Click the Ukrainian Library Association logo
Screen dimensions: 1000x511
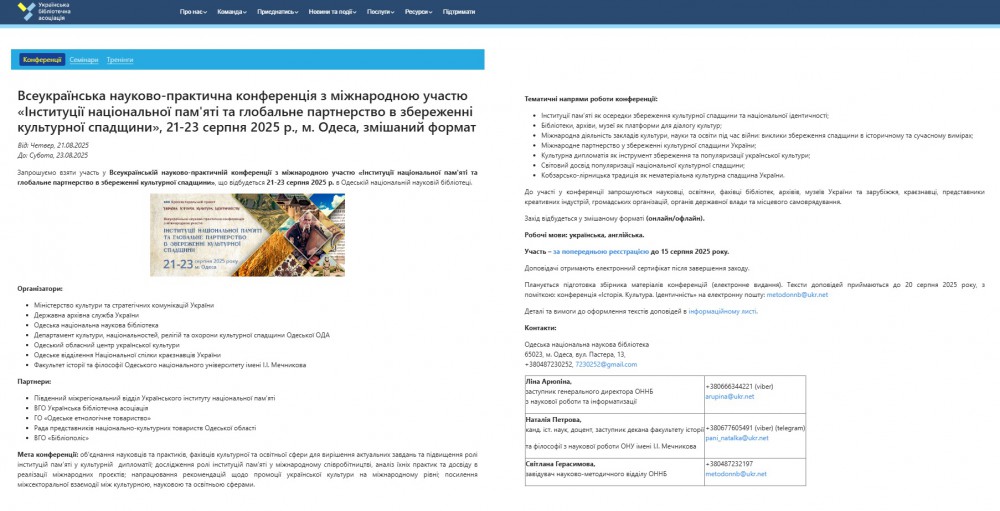(42, 12)
